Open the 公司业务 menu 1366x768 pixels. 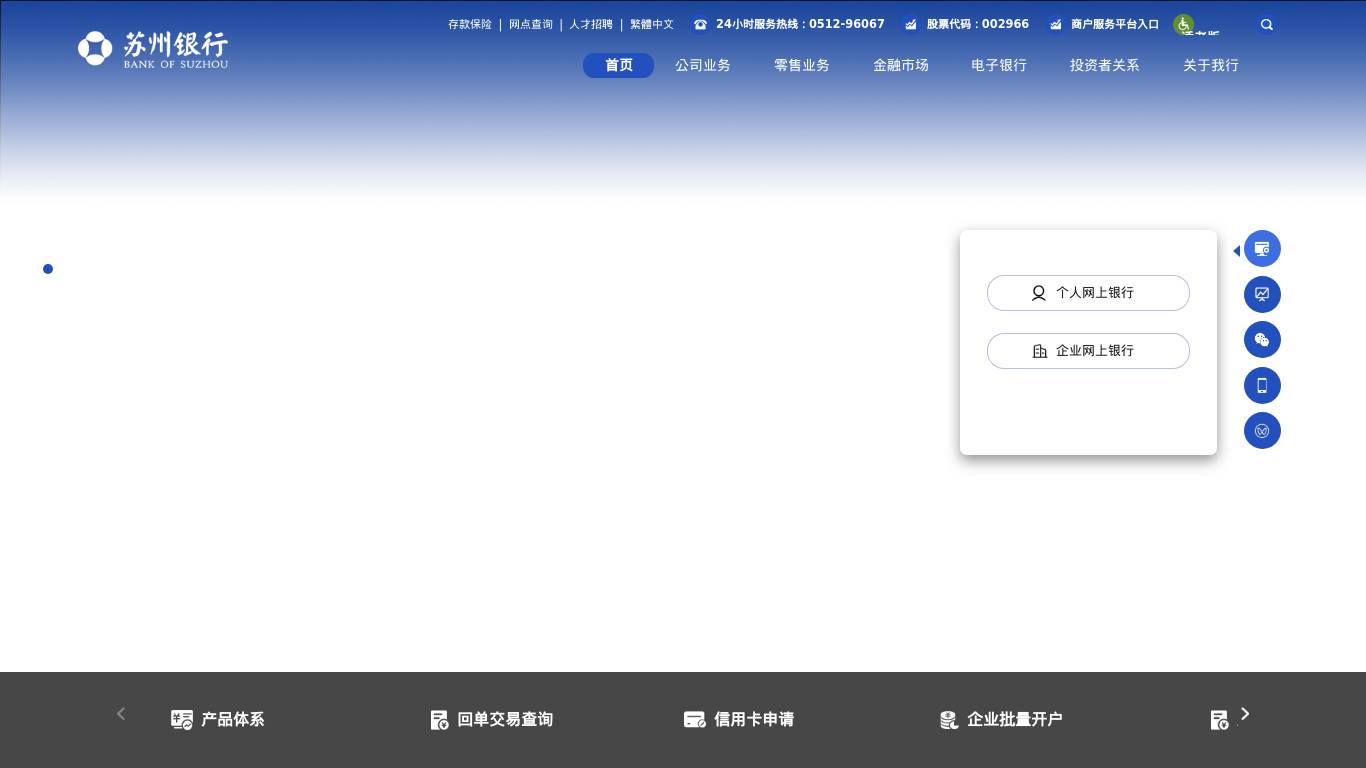coord(702,66)
